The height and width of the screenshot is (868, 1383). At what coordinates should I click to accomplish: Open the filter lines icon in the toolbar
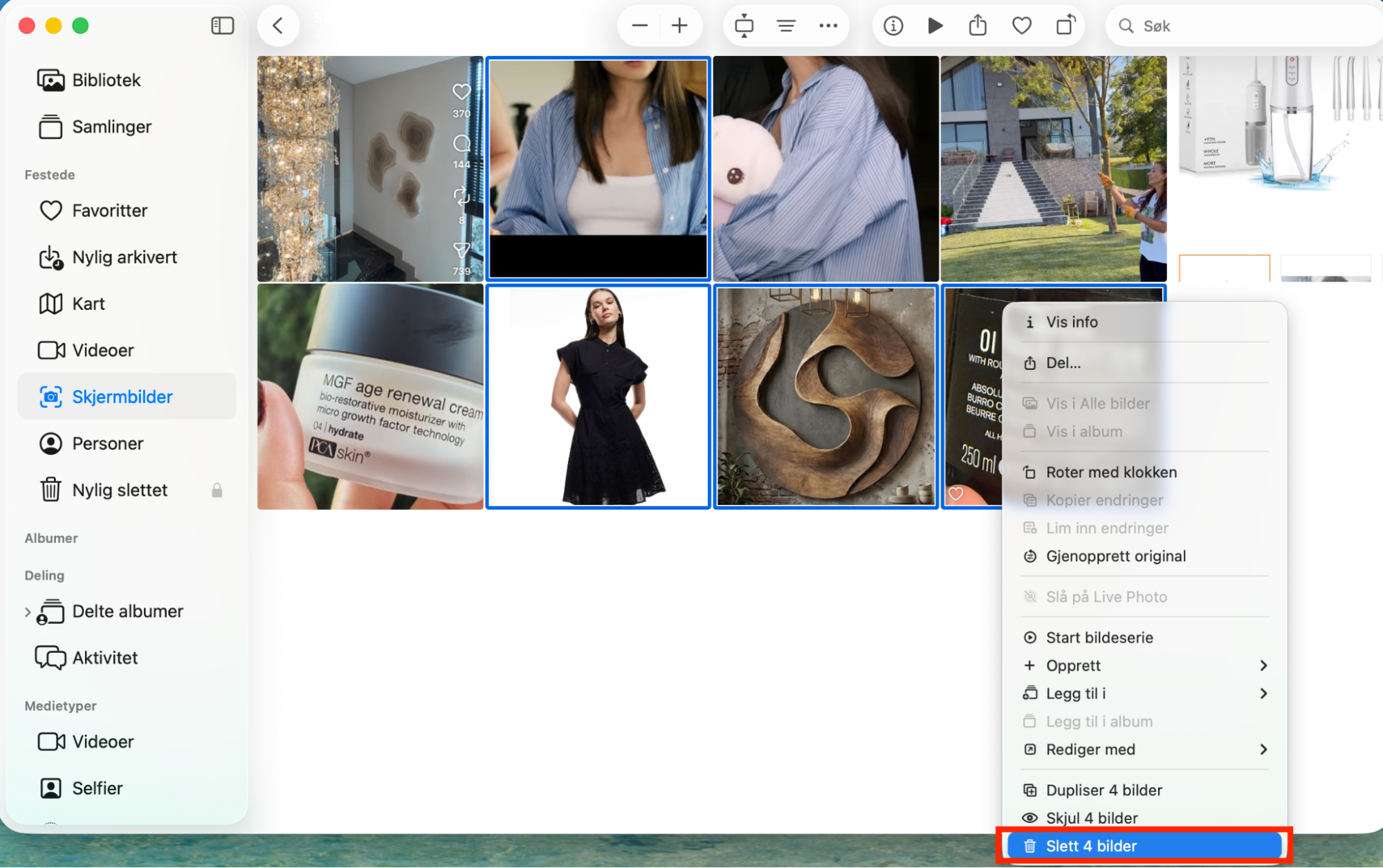click(786, 26)
